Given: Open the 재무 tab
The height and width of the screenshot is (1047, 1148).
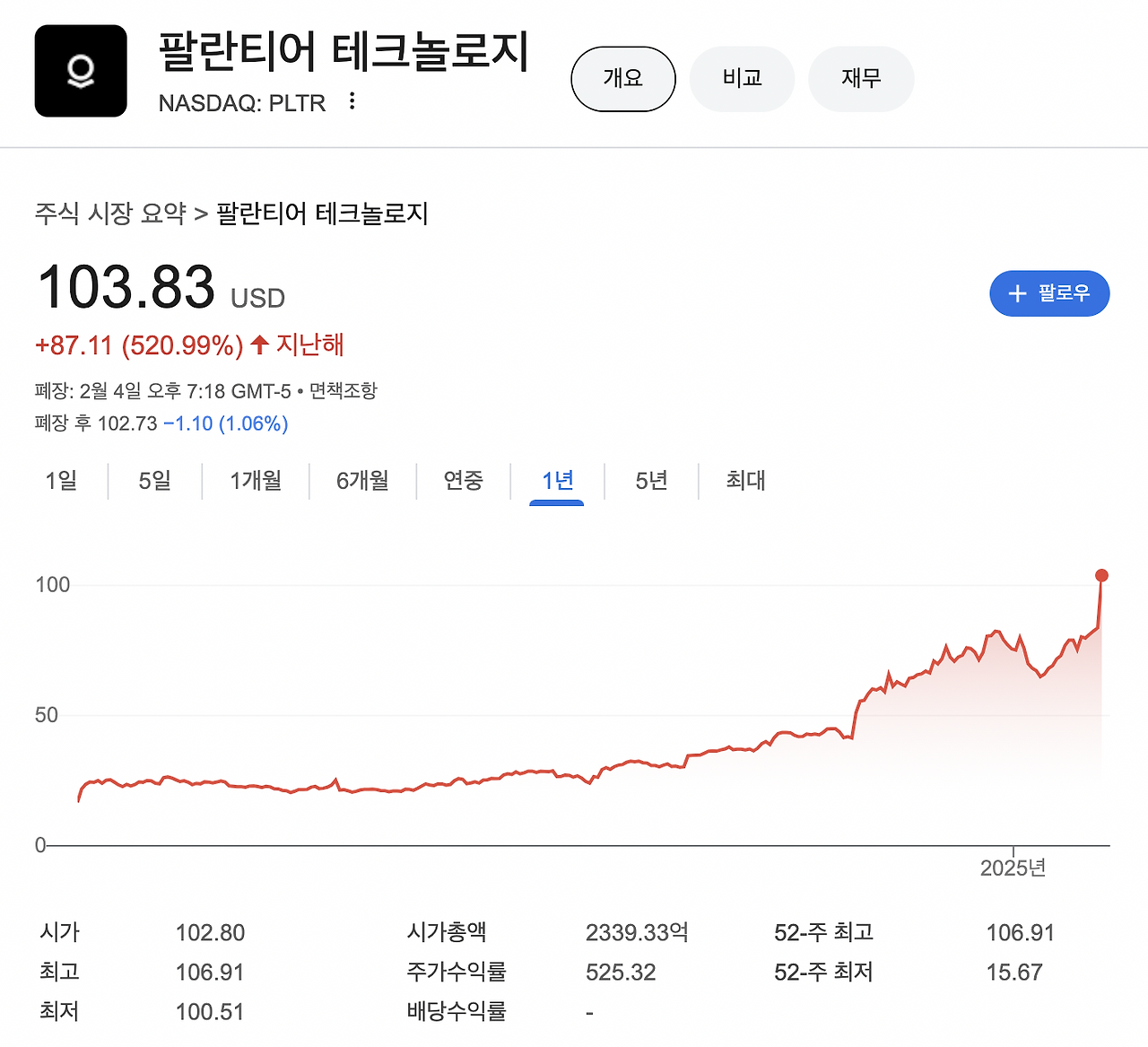Looking at the screenshot, I should [861, 79].
